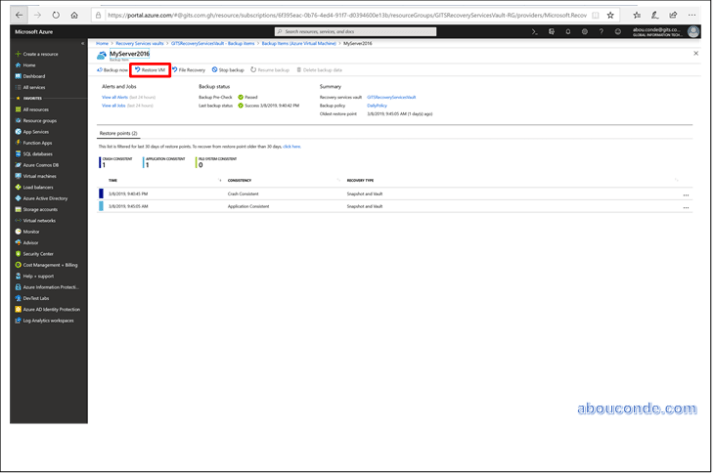
Task: Click the browser refresh icon
Action: [55, 15]
